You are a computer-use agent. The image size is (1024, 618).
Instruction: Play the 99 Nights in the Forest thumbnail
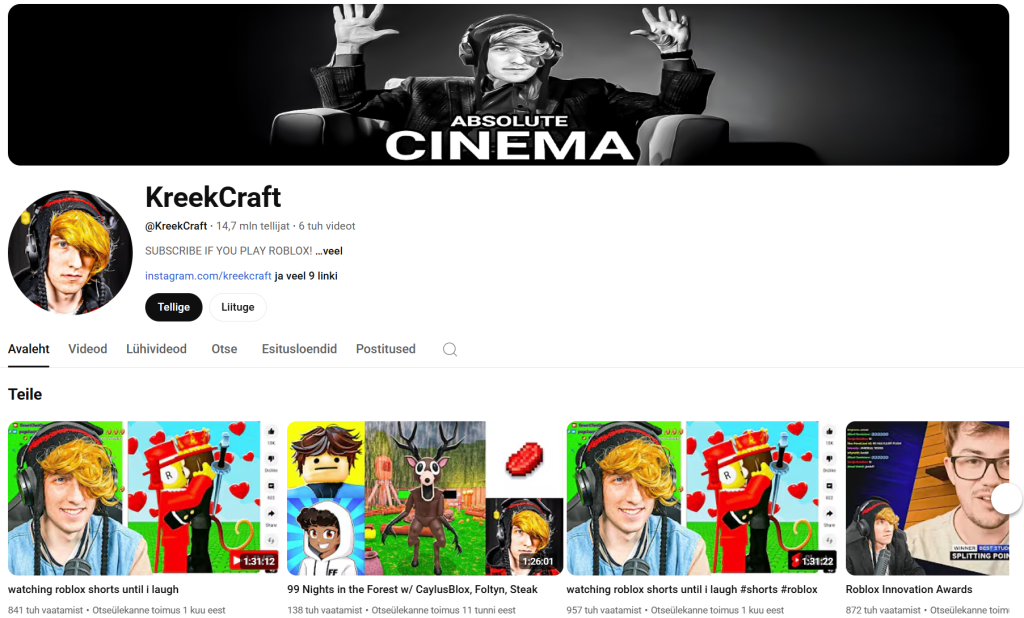click(x=425, y=498)
